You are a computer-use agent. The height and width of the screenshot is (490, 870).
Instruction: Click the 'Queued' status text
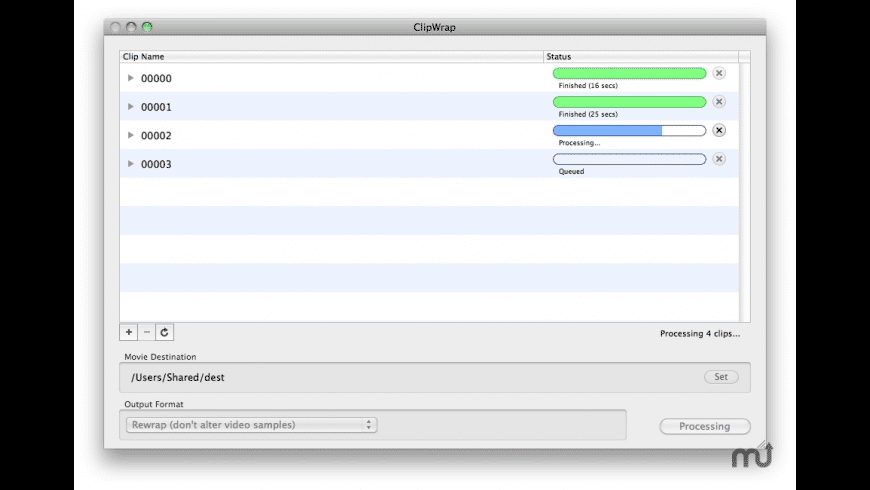point(571,171)
